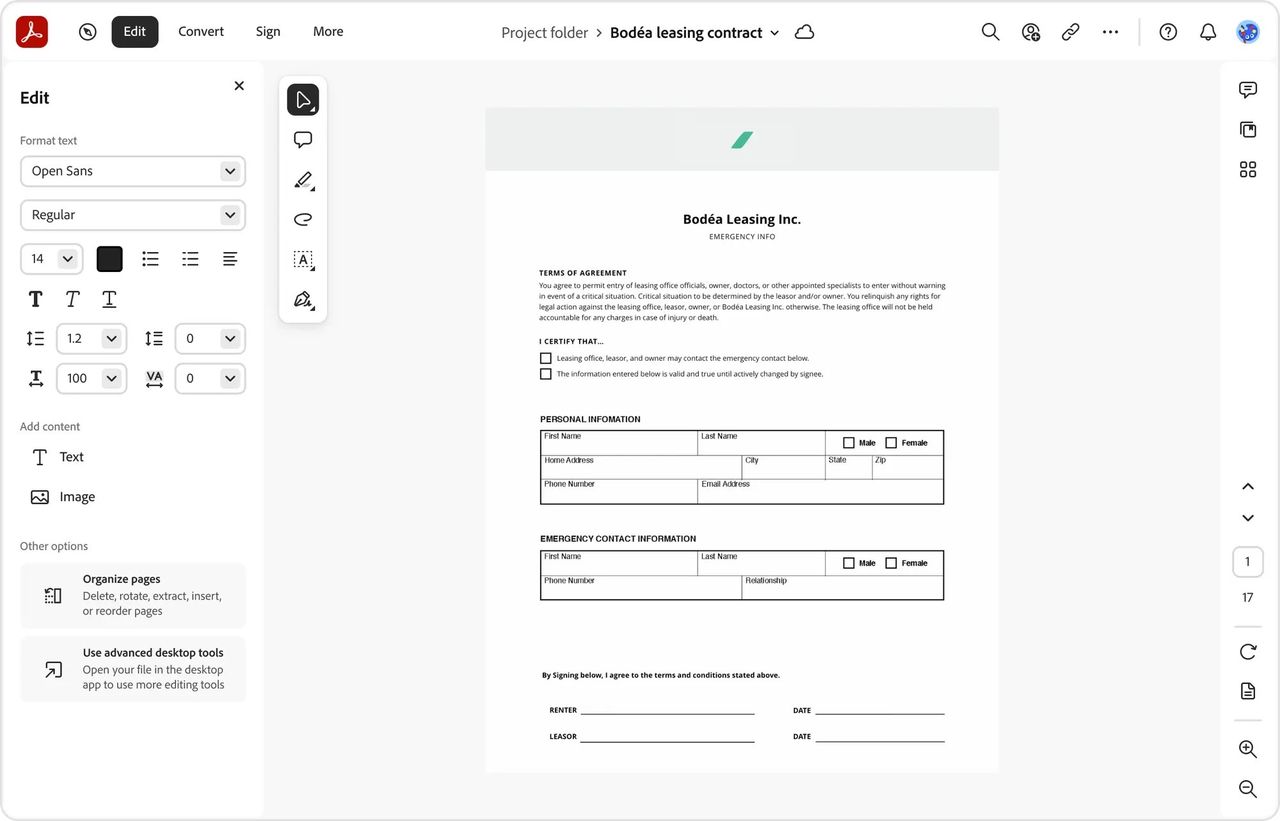1280x821 pixels.
Task: Switch to the Convert tab
Action: coord(200,31)
